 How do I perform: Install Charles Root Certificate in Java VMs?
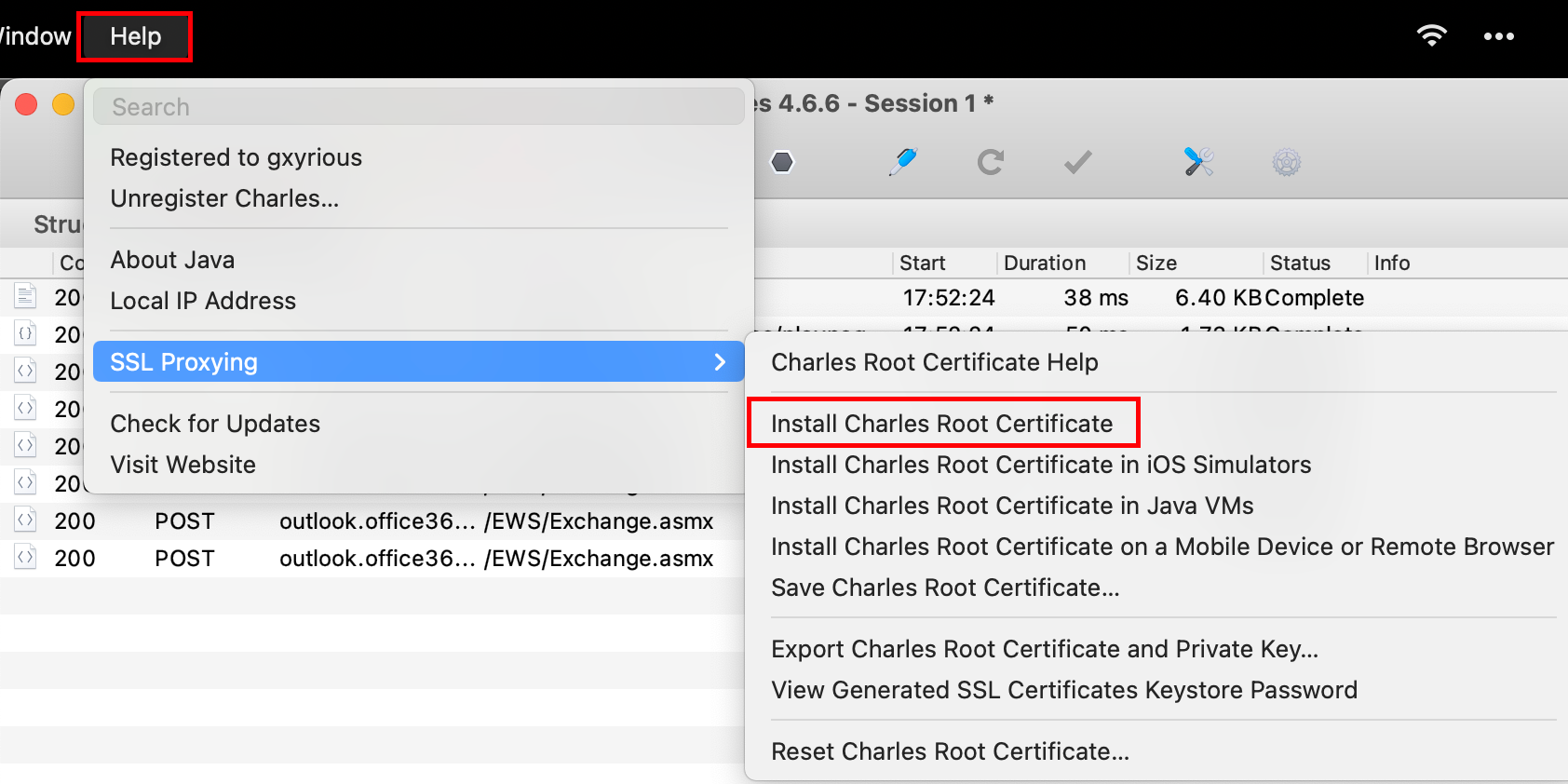click(1011, 506)
